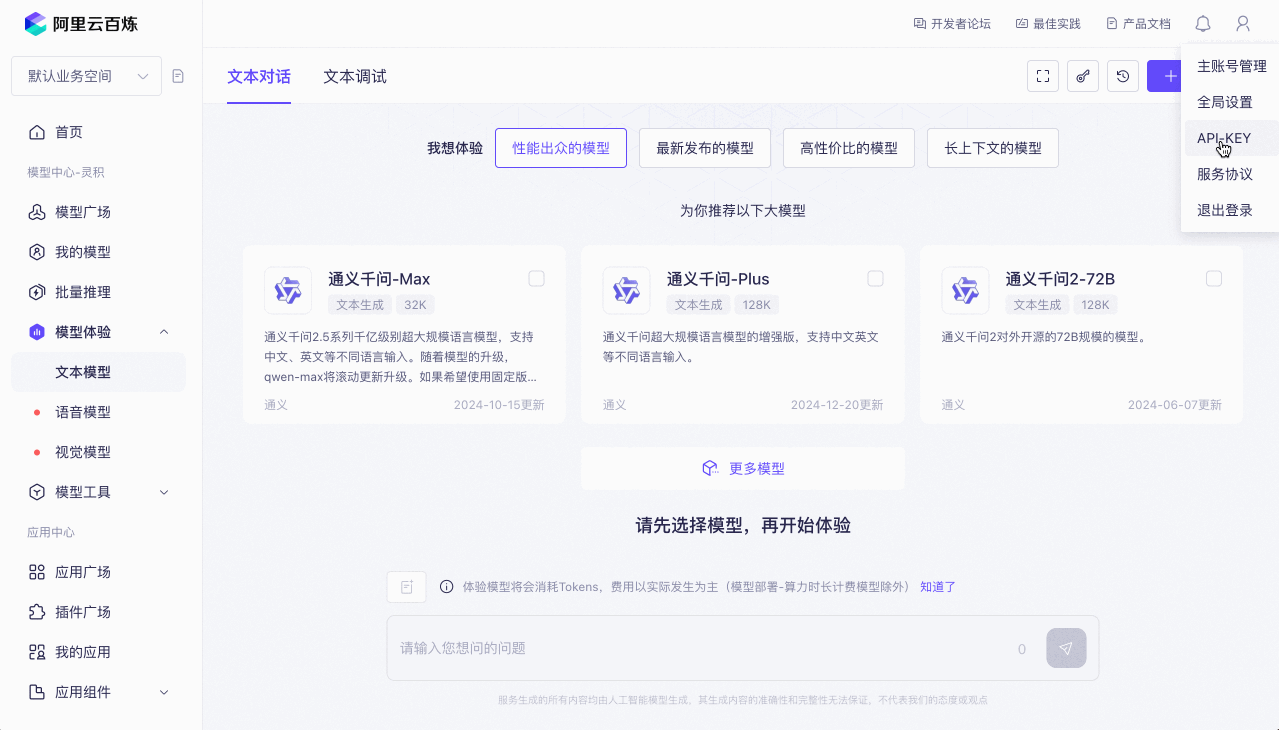Click the 通义千问-Plus card title

(x=718, y=279)
